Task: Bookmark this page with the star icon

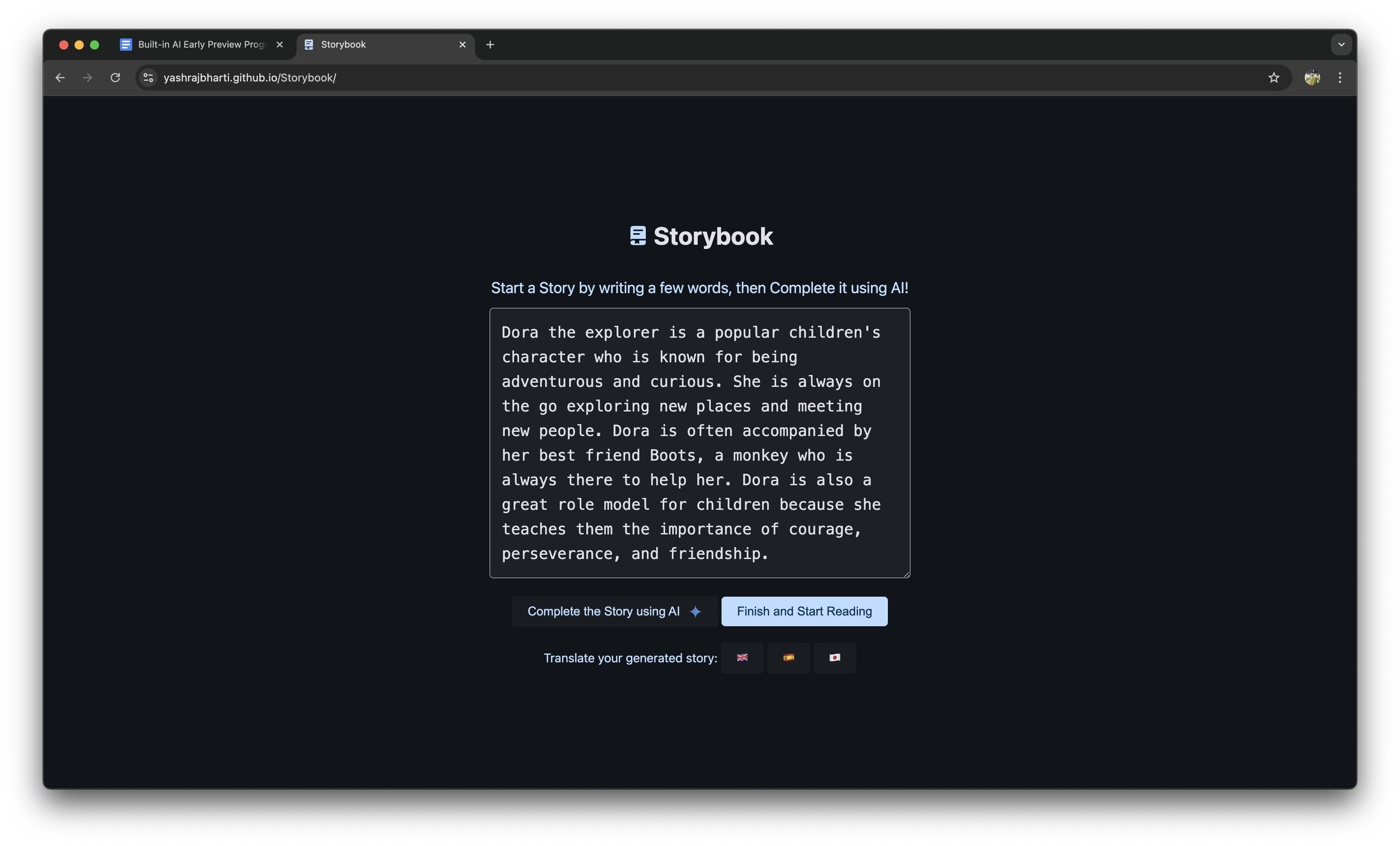Action: pyautogui.click(x=1273, y=78)
